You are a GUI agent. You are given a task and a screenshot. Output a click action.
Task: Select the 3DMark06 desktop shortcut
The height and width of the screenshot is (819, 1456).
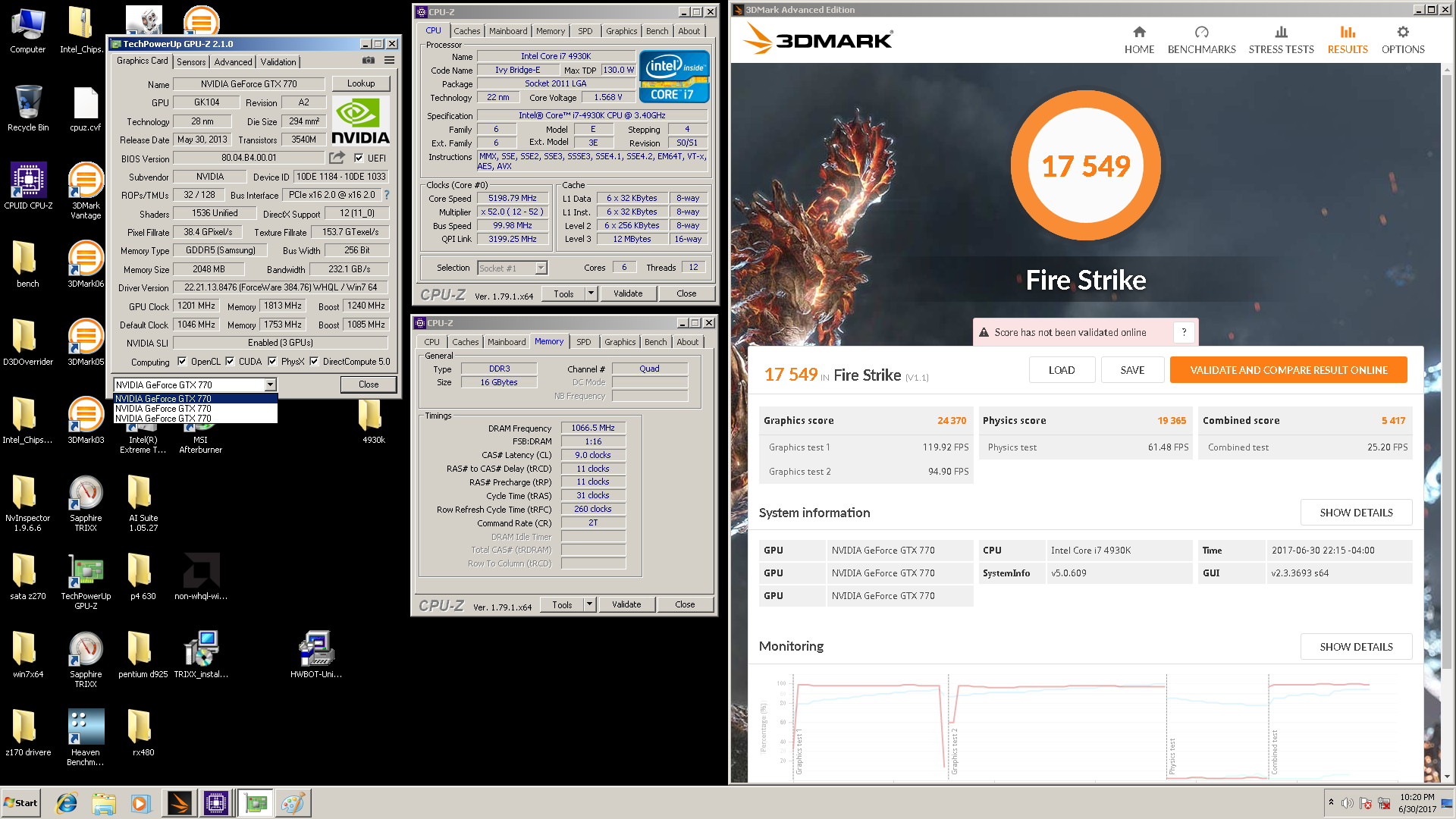[86, 265]
